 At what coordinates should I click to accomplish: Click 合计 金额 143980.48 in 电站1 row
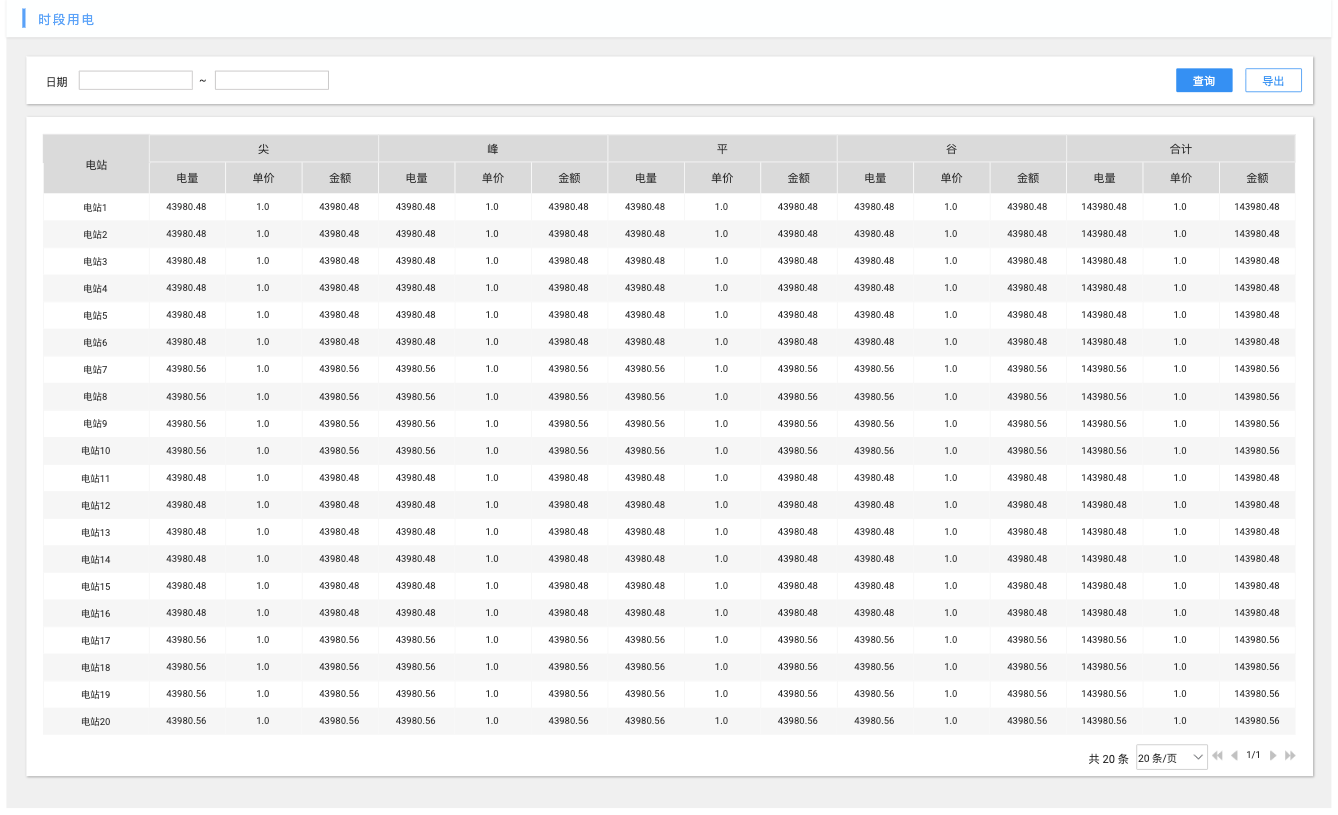(1257, 207)
